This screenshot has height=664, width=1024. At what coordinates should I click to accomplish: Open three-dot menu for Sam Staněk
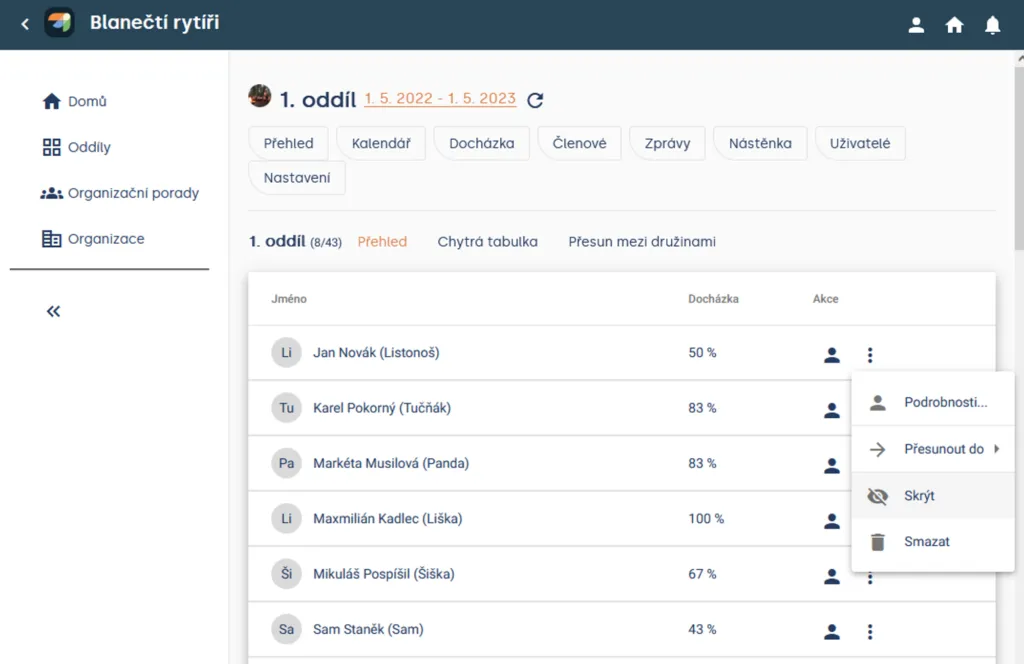[869, 631]
